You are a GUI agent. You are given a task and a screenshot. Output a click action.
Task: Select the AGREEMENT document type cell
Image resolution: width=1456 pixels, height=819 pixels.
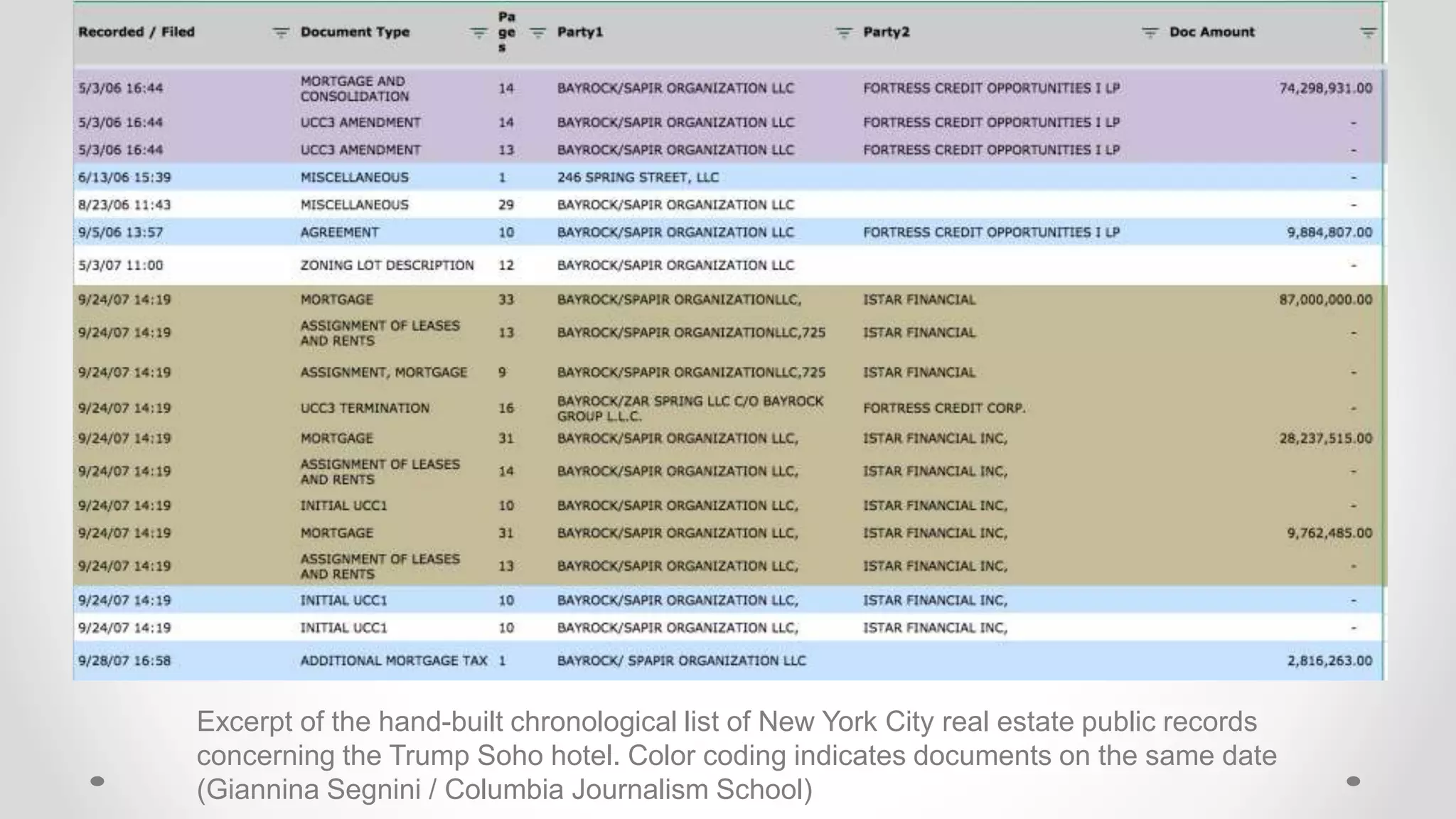[340, 232]
